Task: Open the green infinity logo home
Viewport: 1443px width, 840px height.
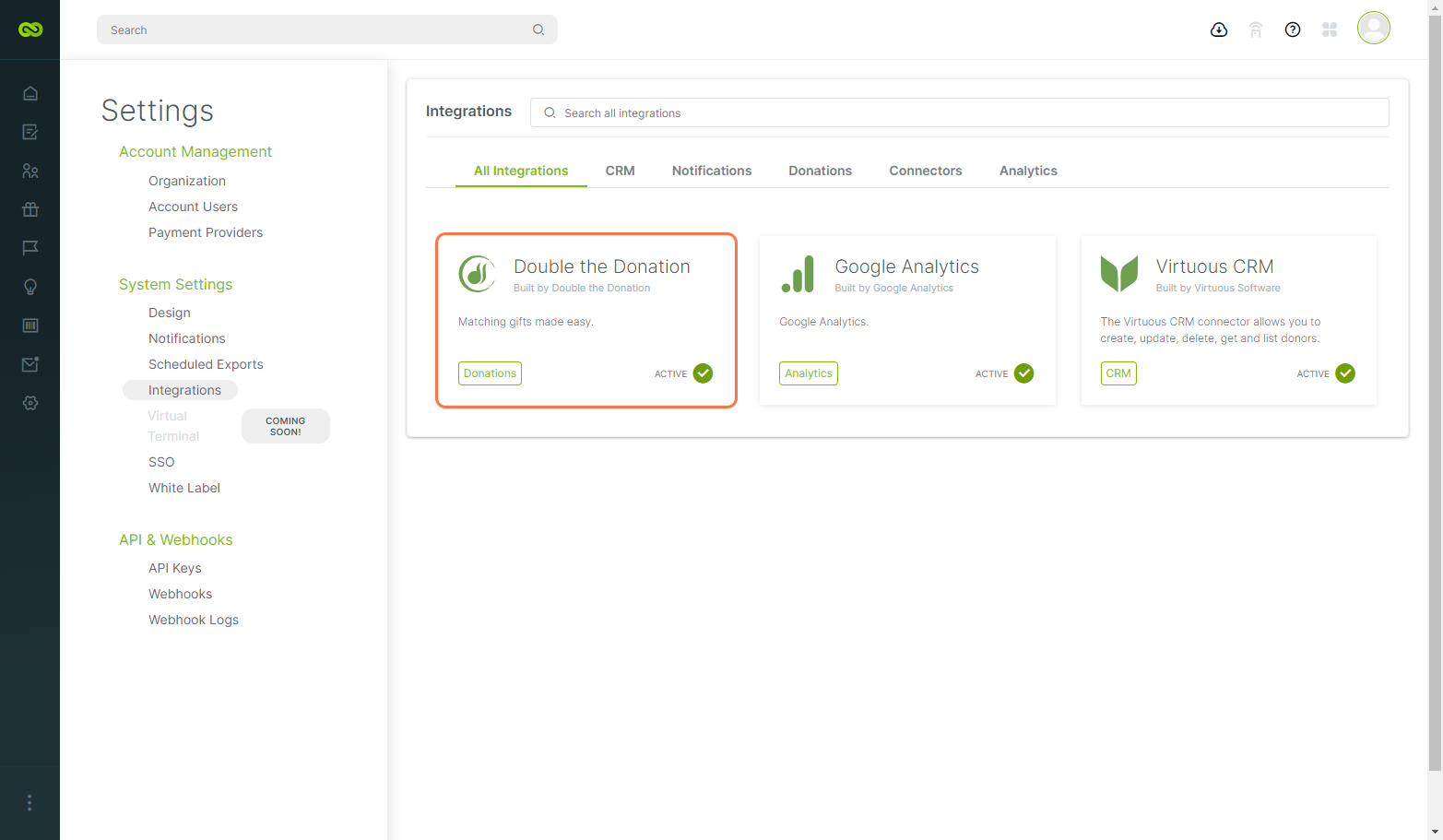Action: pyautogui.click(x=30, y=30)
